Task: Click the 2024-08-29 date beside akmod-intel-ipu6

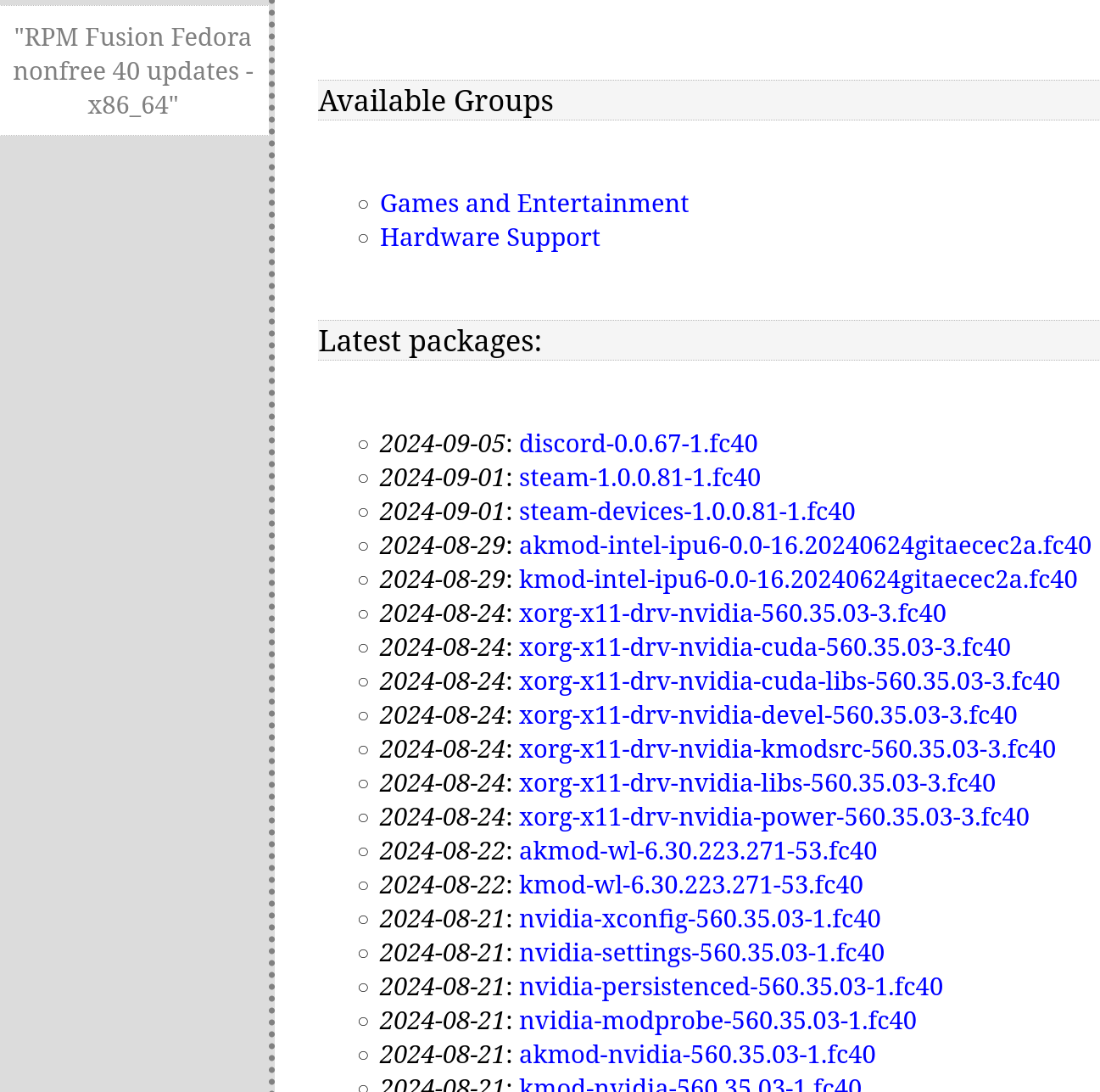Action: click(443, 546)
